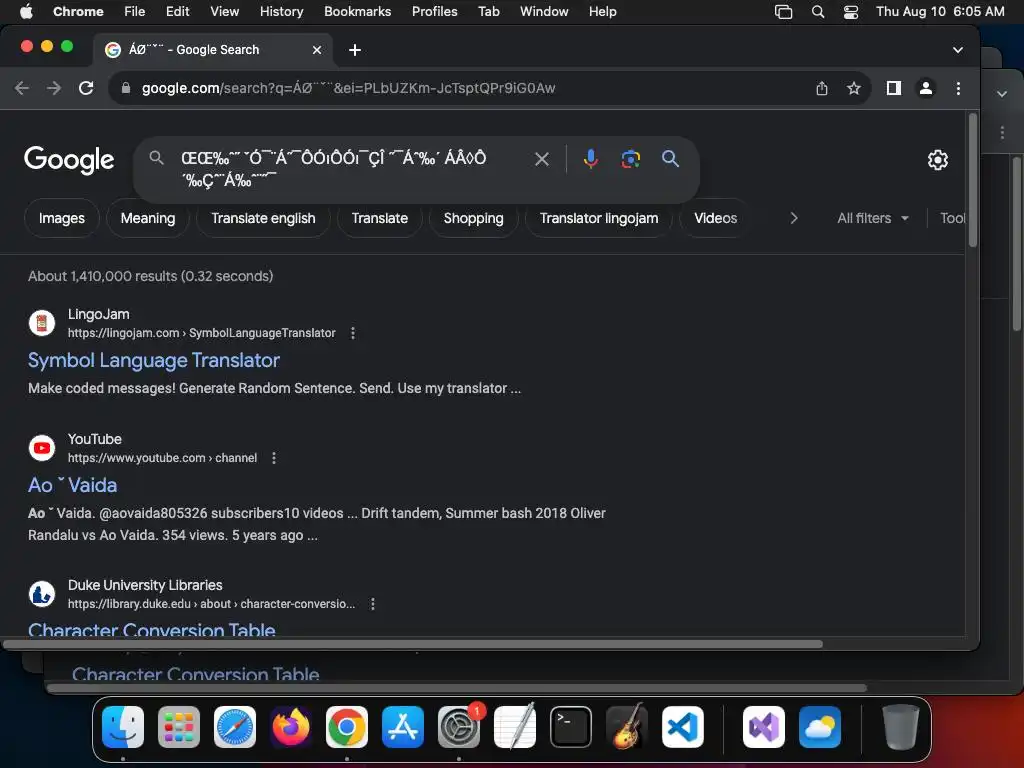This screenshot has width=1024, height=768.
Task: Open the Profiles menu
Action: (x=434, y=12)
